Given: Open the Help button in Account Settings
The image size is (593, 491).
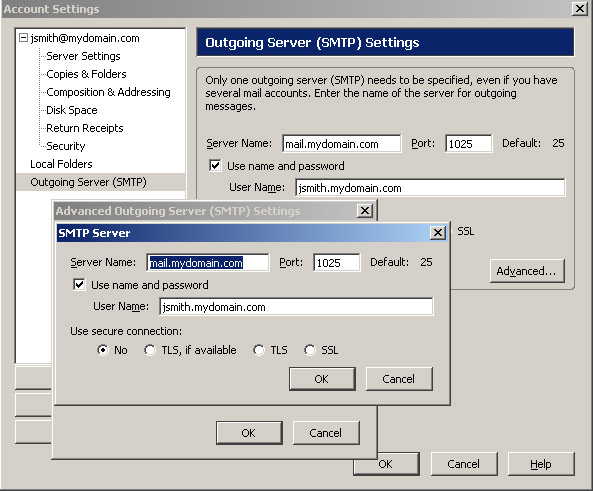Looking at the screenshot, I should coord(541,464).
